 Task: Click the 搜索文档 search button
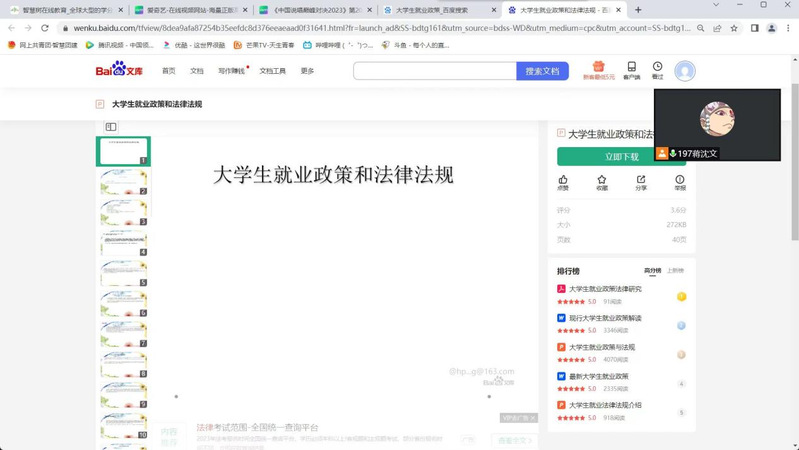pyautogui.click(x=542, y=71)
